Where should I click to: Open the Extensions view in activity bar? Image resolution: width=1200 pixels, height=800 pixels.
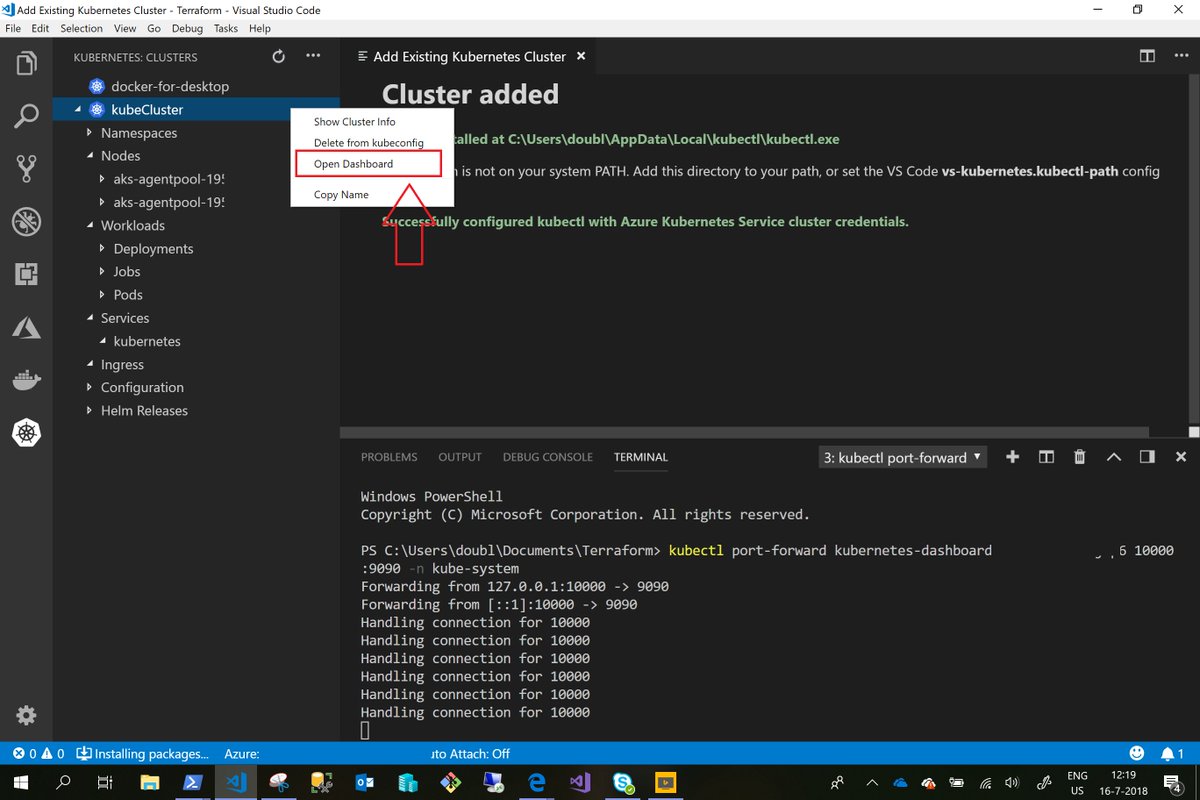tap(26, 273)
